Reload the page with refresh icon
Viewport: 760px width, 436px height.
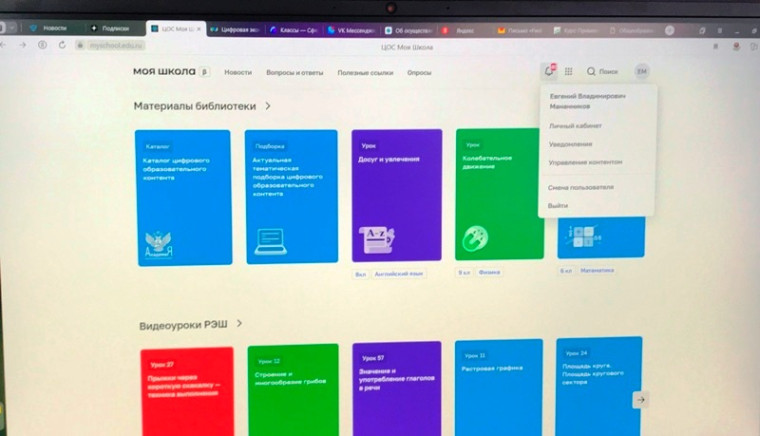click(62, 45)
